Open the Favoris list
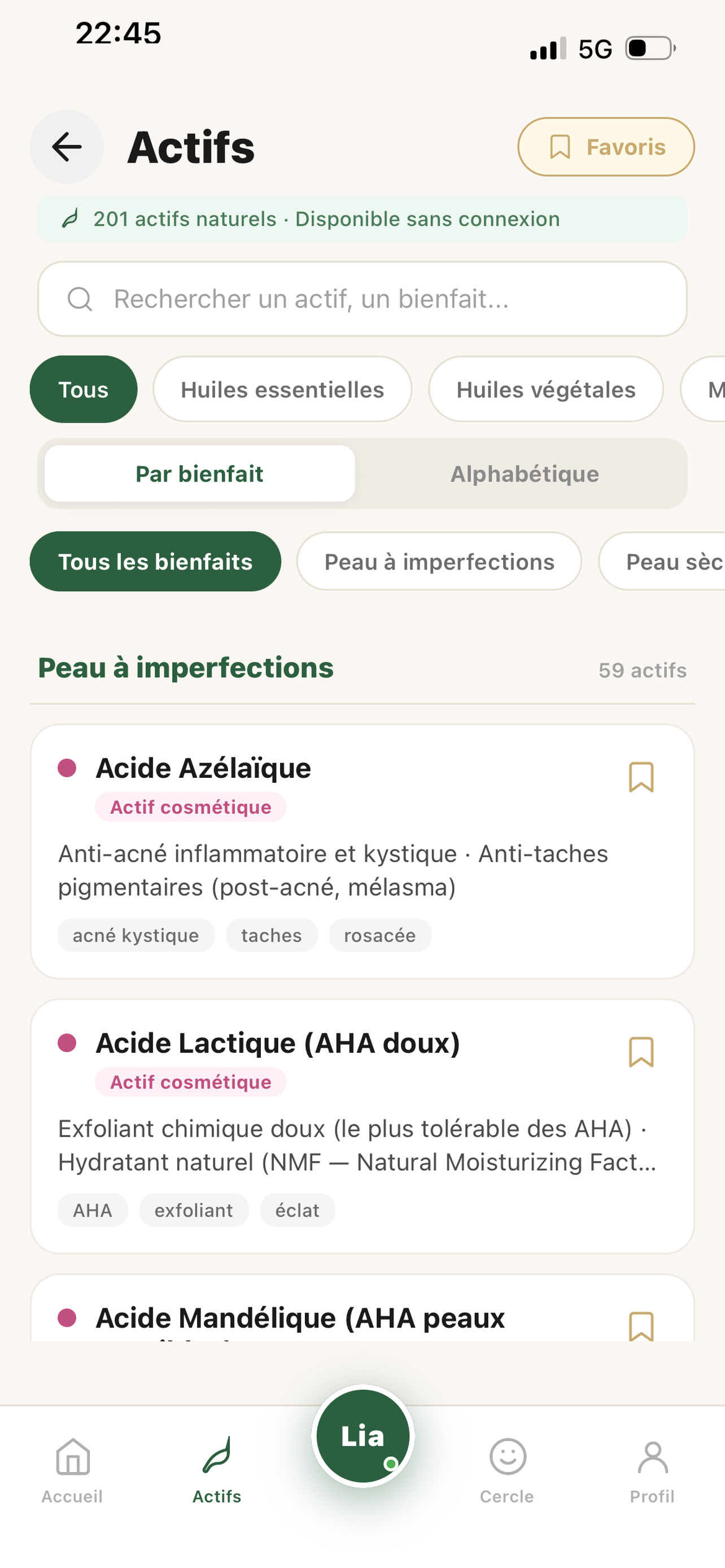The height and width of the screenshot is (1568, 725). pos(606,147)
